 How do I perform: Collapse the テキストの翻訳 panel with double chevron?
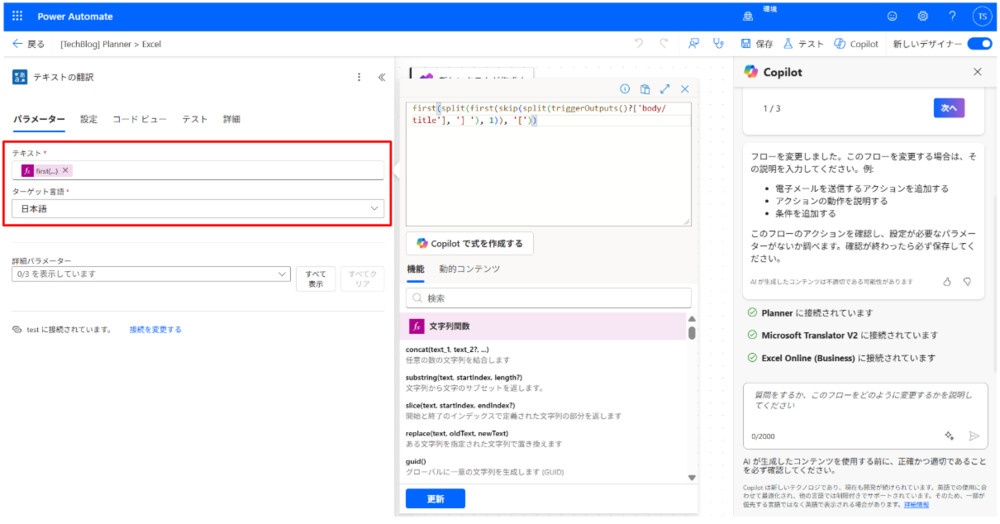point(381,77)
